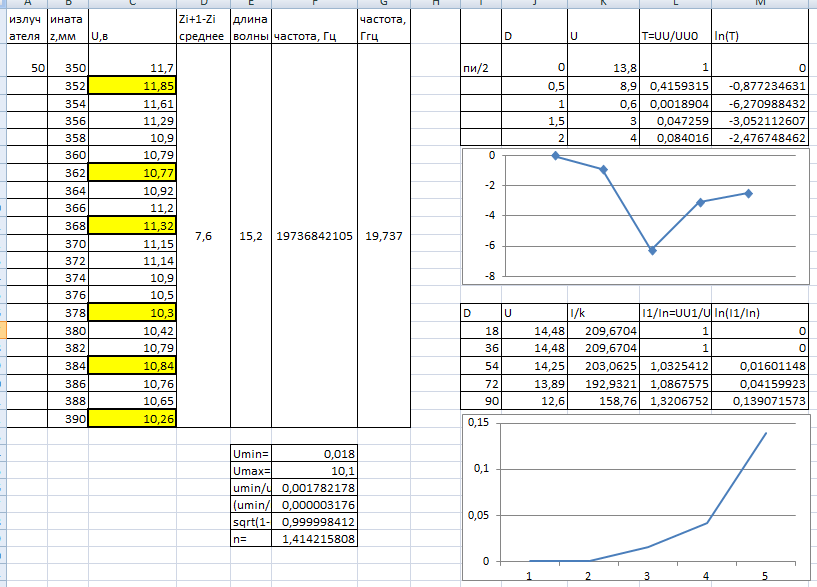
Task: Select the yellow cell with value 10,77
Action: [x=132, y=173]
